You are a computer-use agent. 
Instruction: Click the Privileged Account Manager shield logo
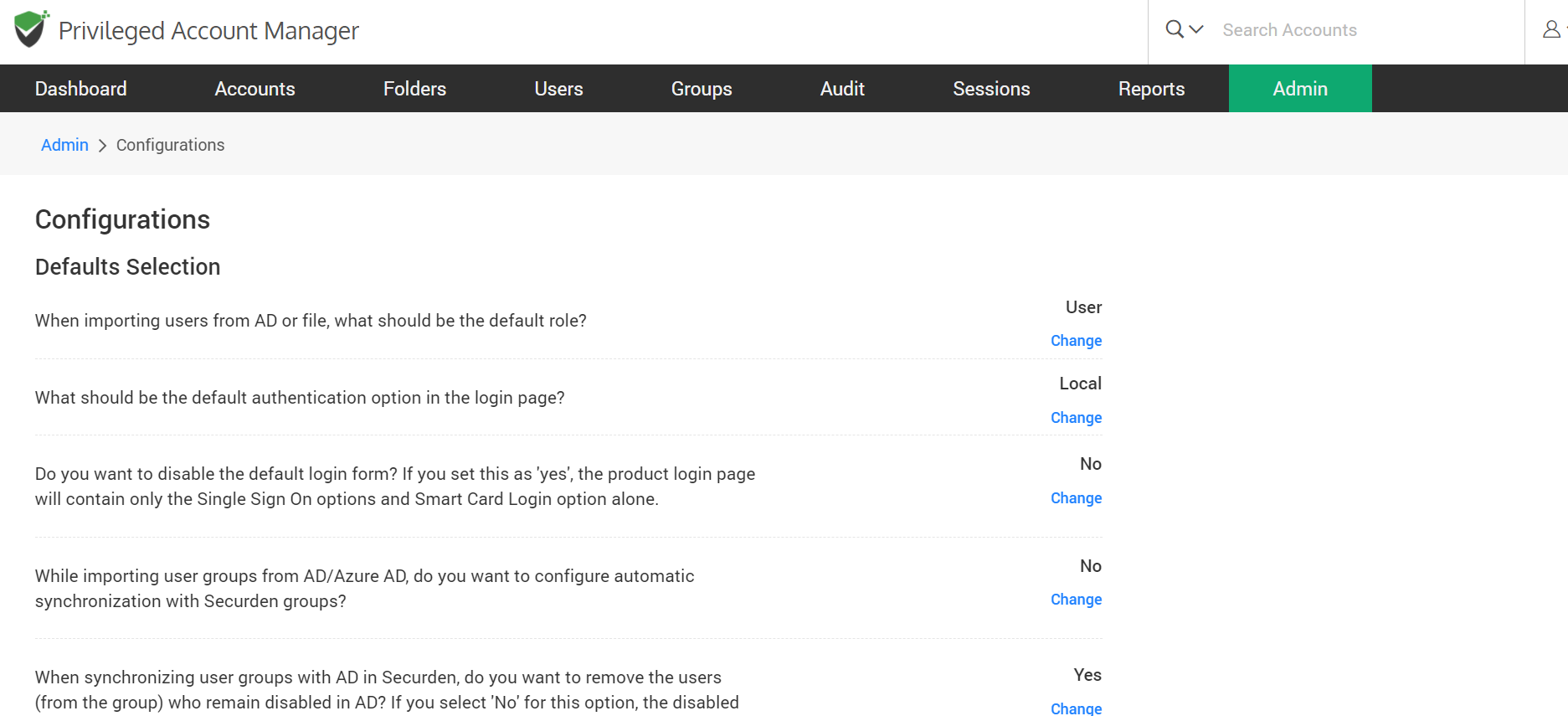coord(31,29)
